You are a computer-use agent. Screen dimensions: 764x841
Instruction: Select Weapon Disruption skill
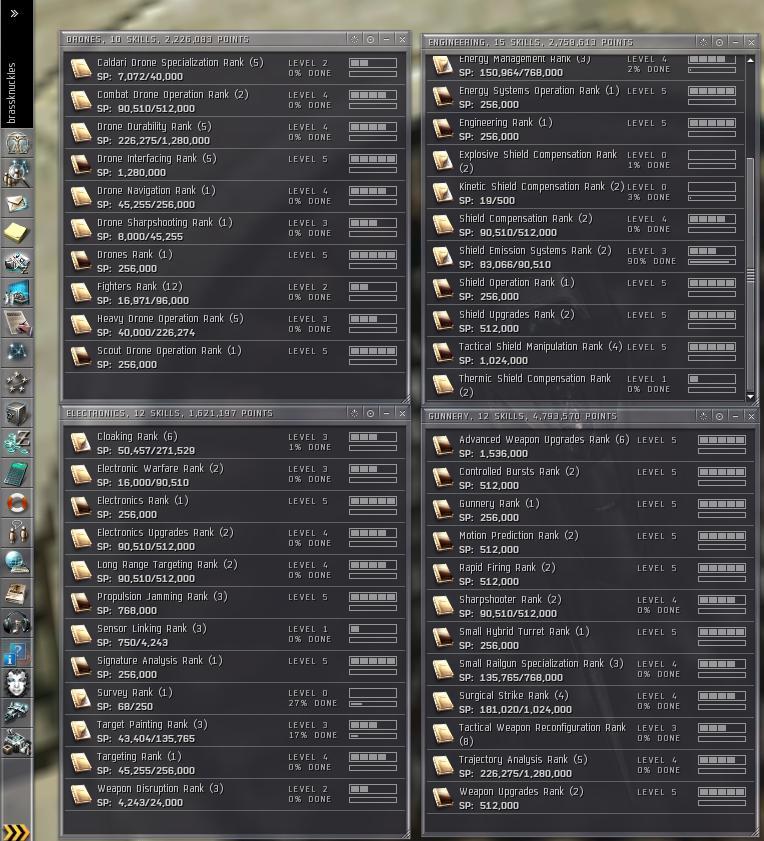pyautogui.click(x=234, y=795)
